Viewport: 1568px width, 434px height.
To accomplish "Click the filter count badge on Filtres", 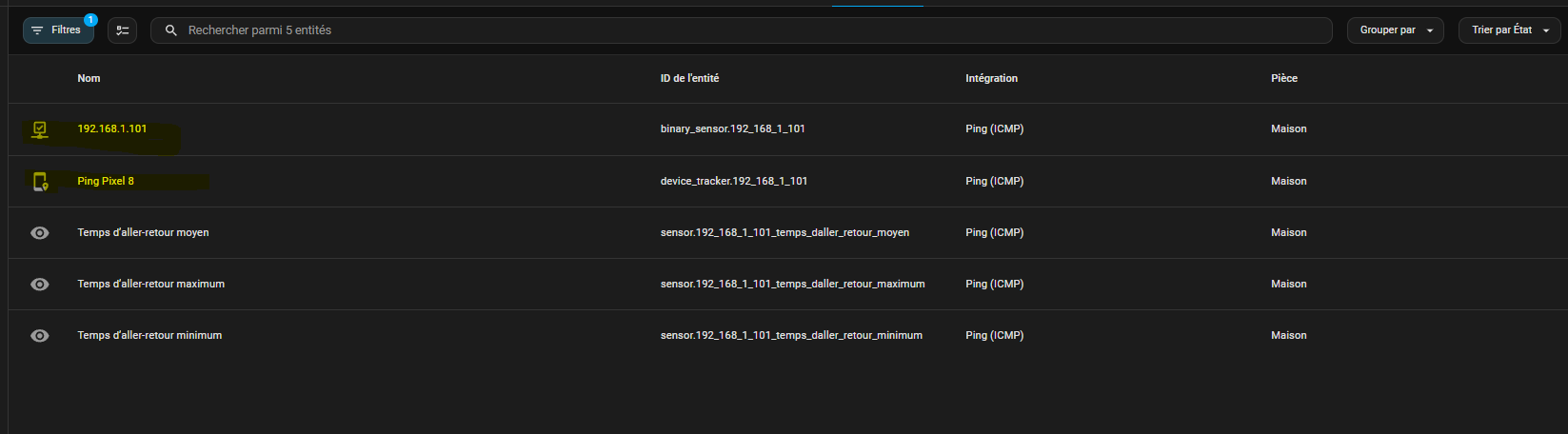I will [90, 19].
